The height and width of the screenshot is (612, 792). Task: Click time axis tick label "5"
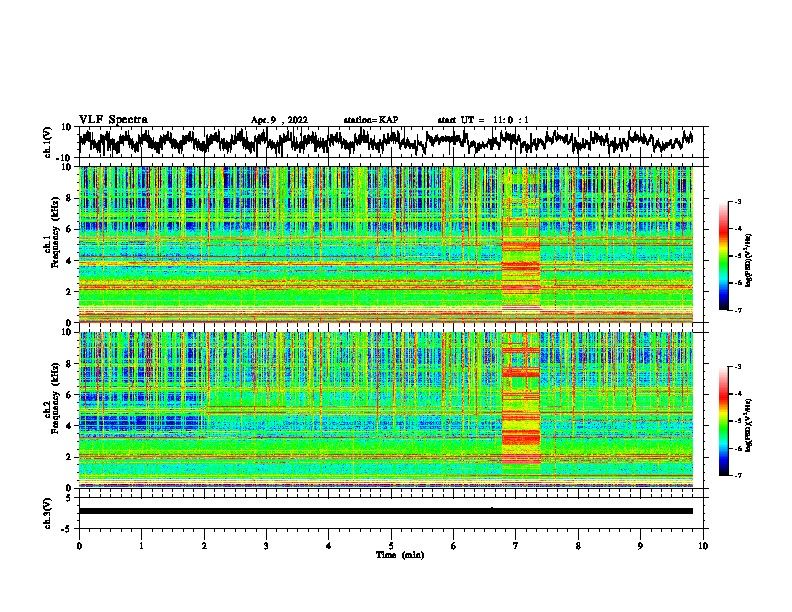pyautogui.click(x=391, y=546)
